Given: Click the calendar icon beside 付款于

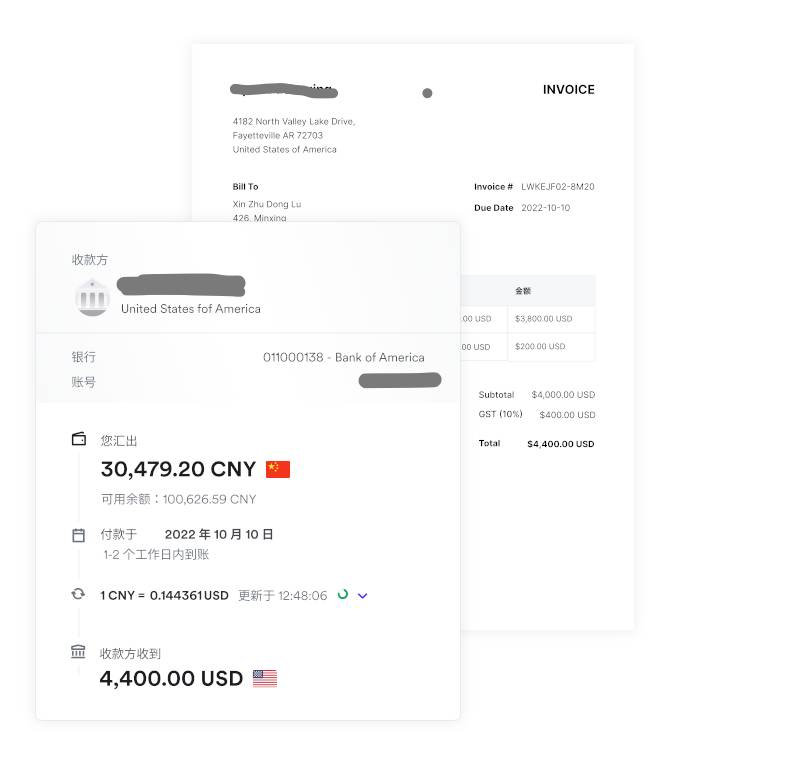Looking at the screenshot, I should (79, 535).
